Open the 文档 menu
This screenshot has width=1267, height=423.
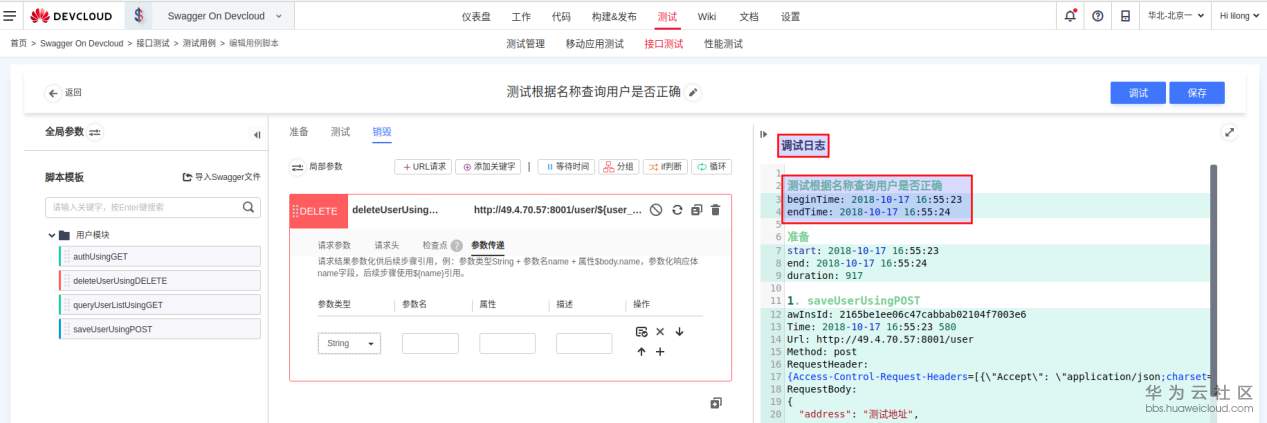[x=748, y=16]
